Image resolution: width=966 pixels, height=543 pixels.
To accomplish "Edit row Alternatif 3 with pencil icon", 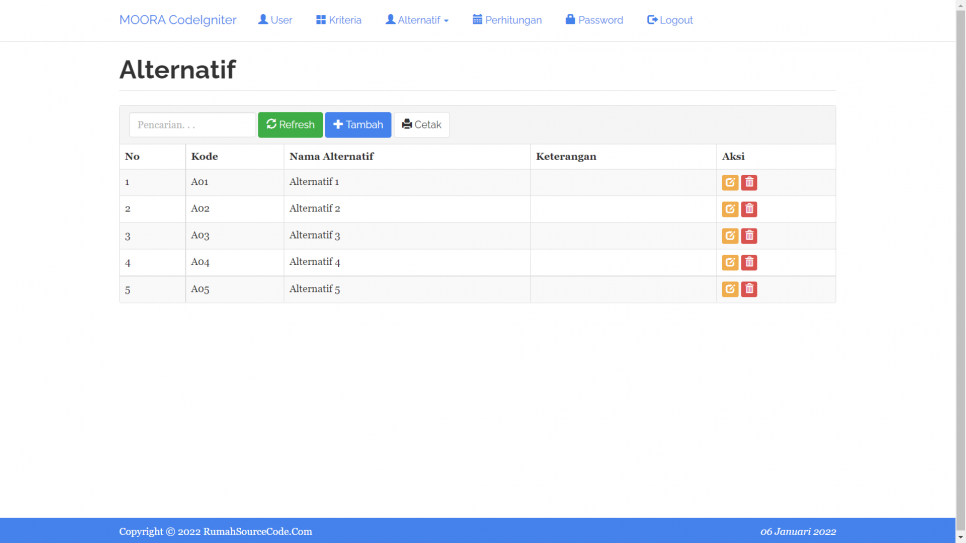I will point(730,235).
